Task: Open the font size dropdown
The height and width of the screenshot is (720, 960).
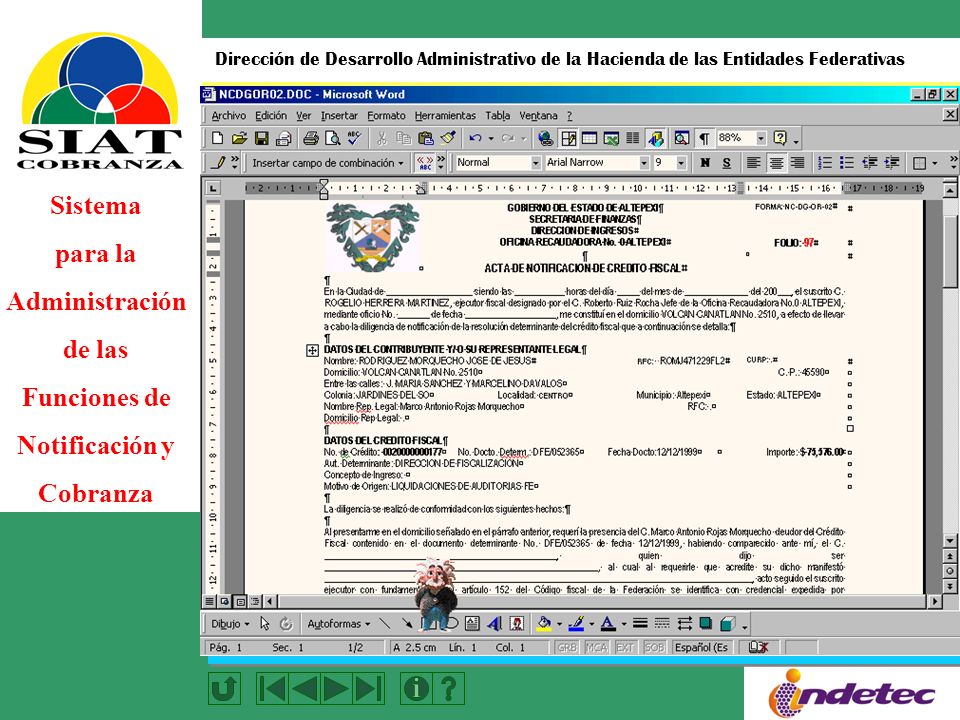Action: (x=681, y=163)
